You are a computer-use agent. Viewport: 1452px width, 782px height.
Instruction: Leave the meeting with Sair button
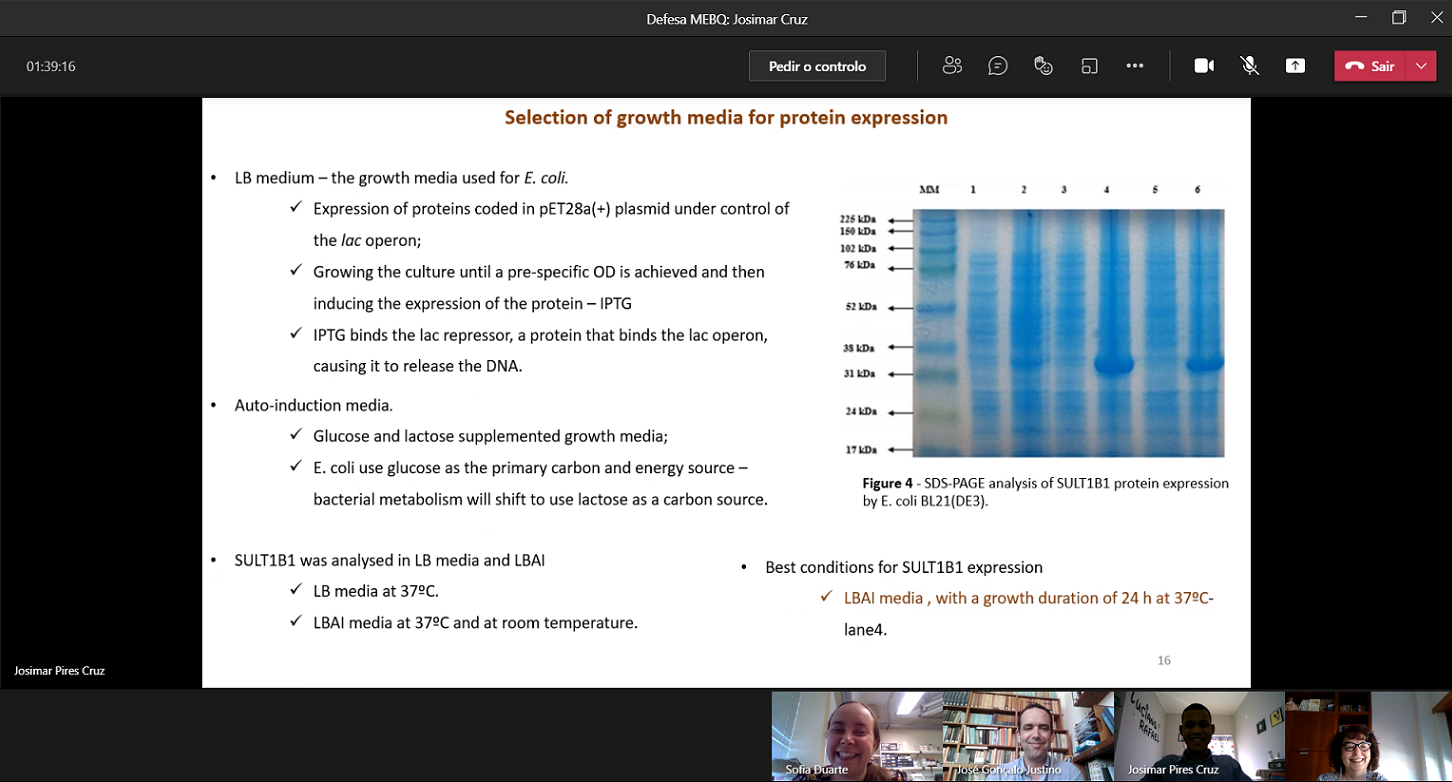point(1370,66)
